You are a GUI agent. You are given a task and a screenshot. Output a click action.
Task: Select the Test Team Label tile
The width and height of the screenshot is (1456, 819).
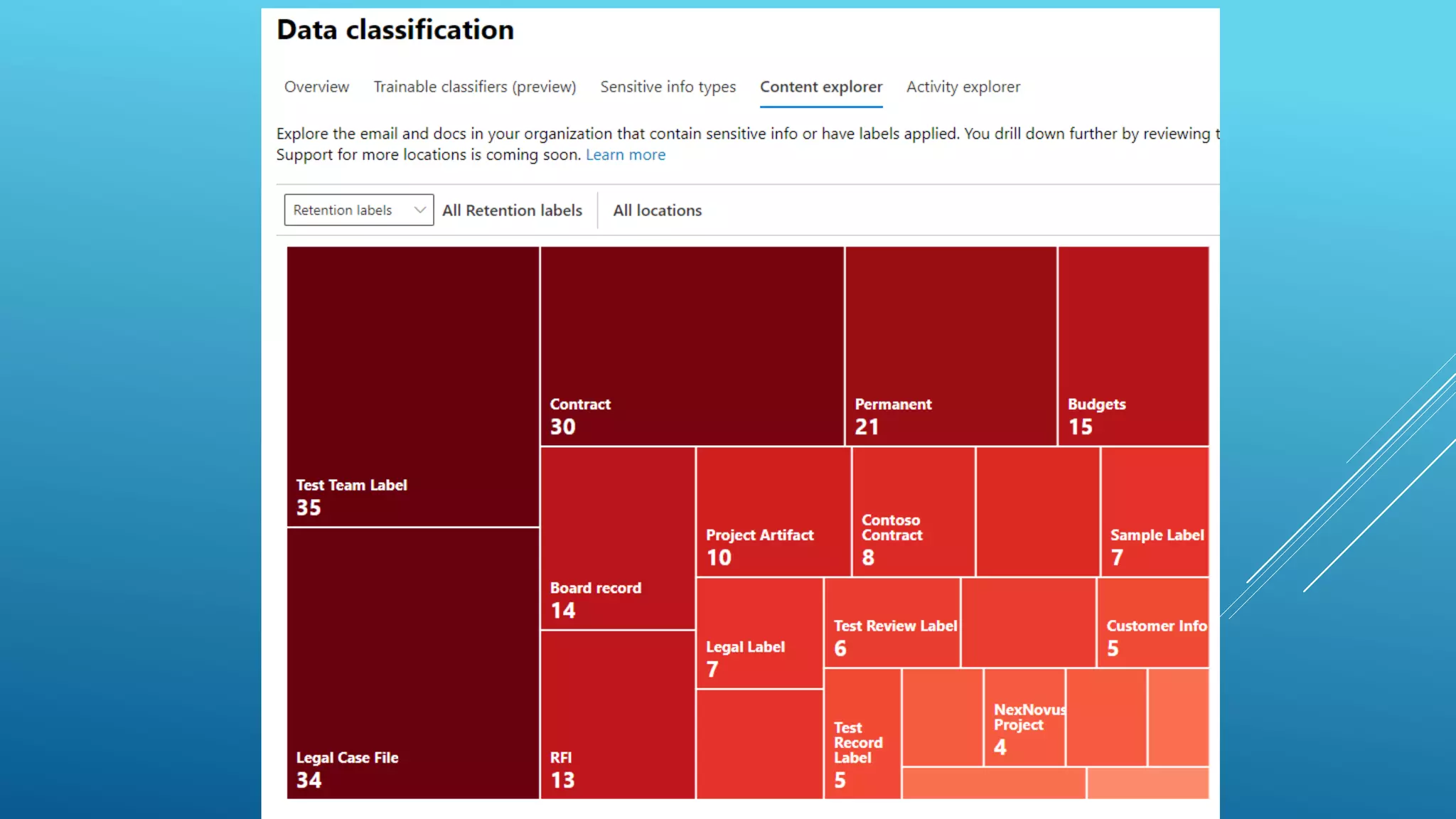(412, 386)
